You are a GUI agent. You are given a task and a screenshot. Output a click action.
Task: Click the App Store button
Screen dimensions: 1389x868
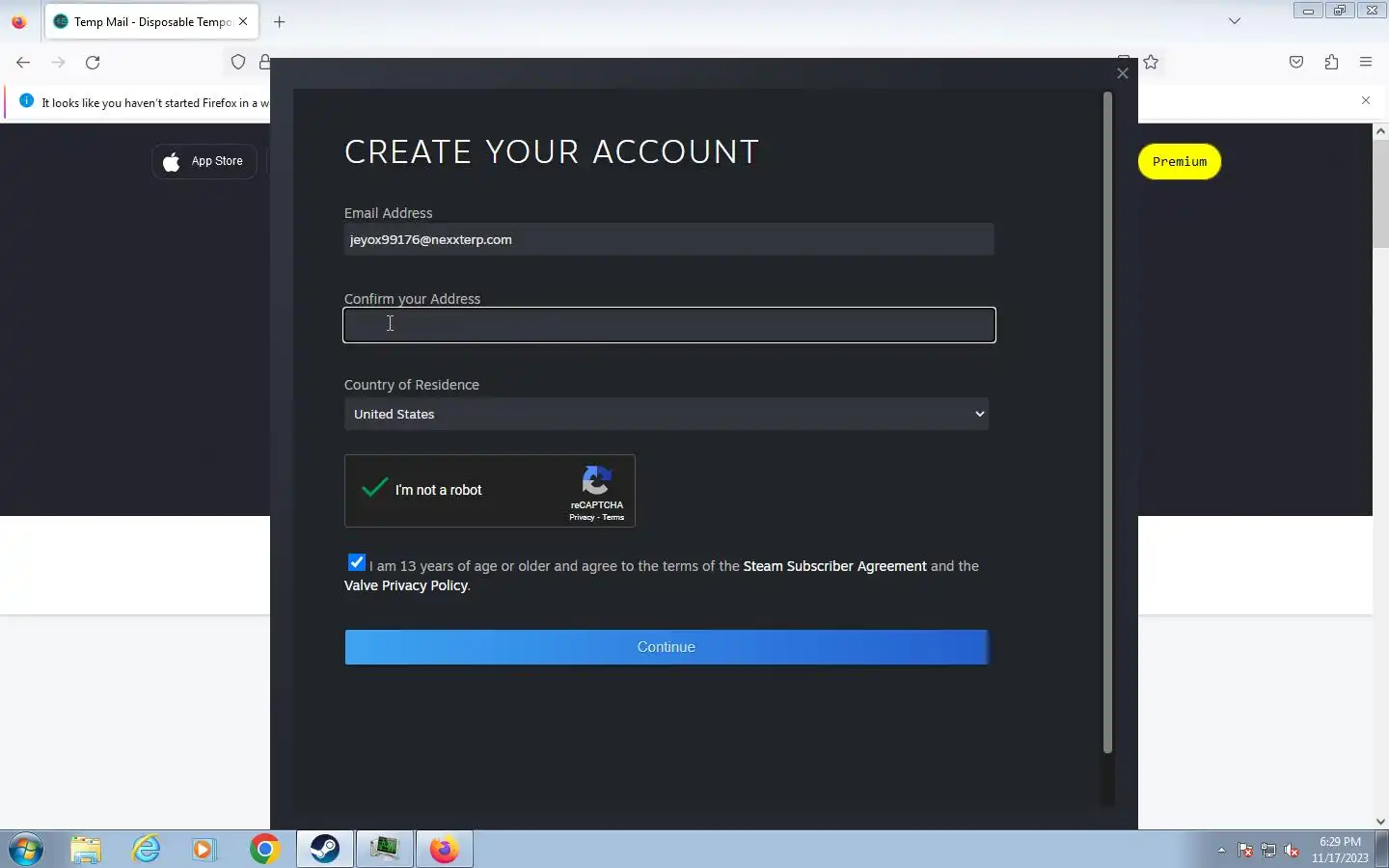tap(204, 161)
